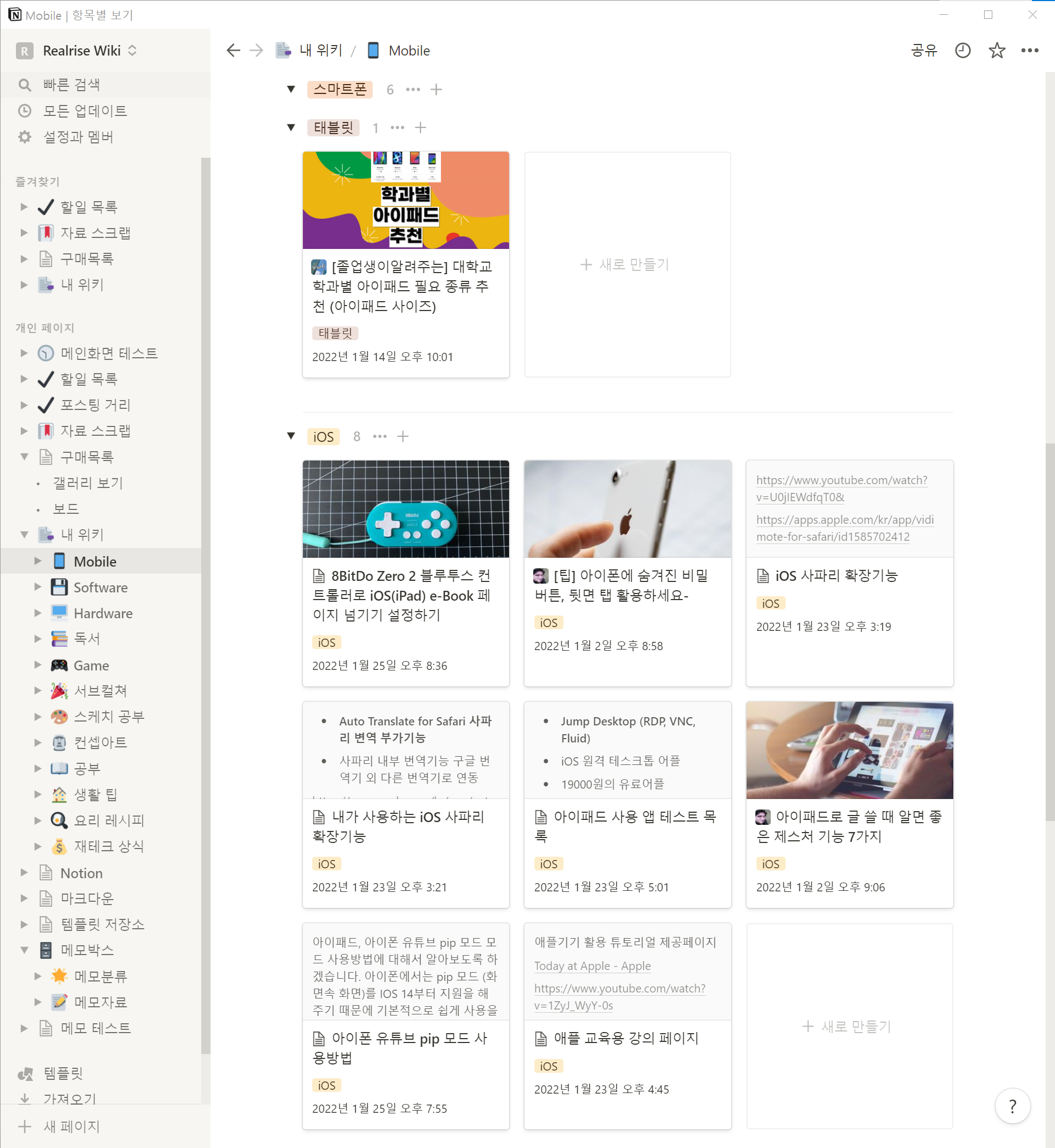Expand Notion page in sidebar
1055x1148 pixels.
[24, 873]
